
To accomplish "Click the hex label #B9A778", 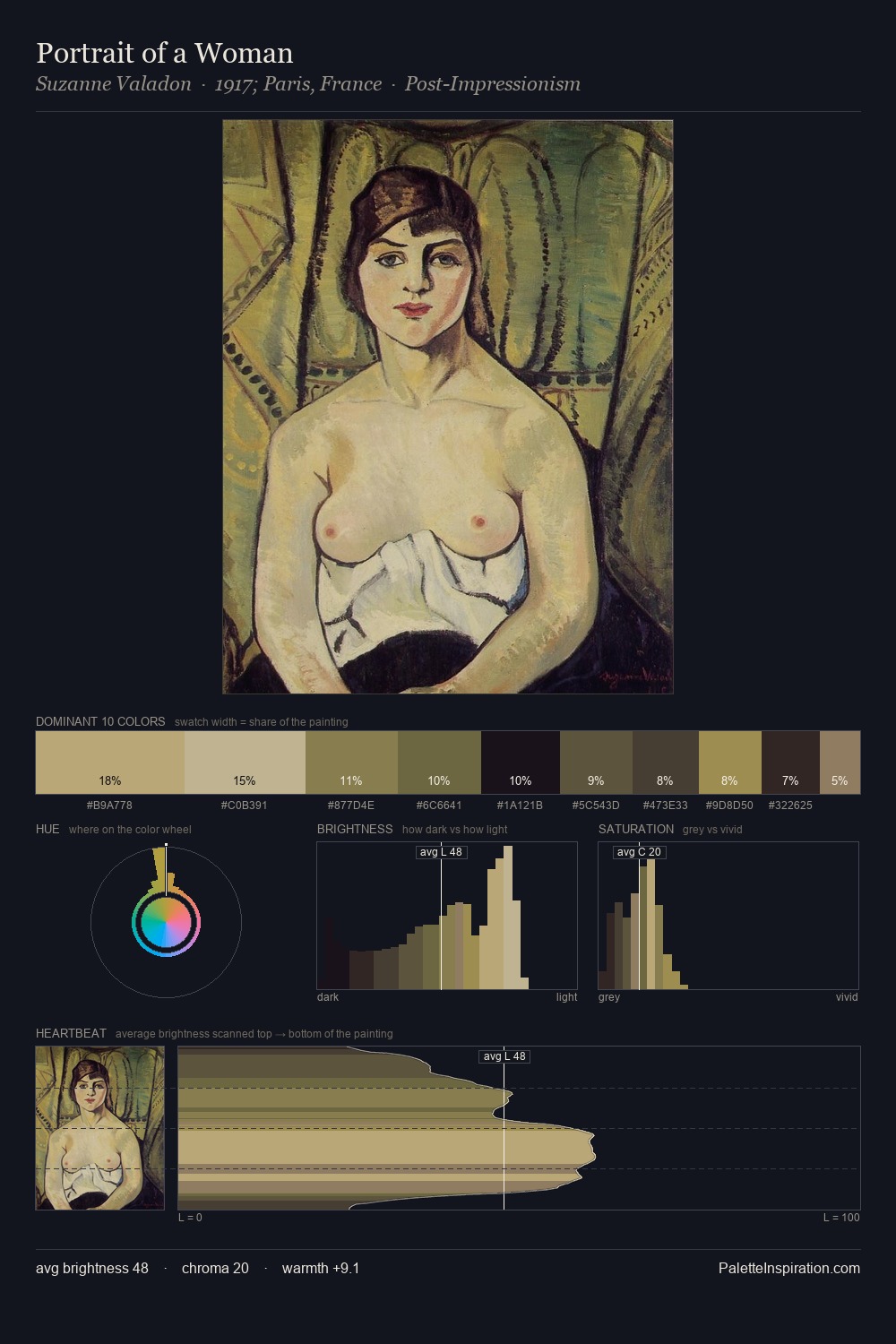I will coord(109,806).
